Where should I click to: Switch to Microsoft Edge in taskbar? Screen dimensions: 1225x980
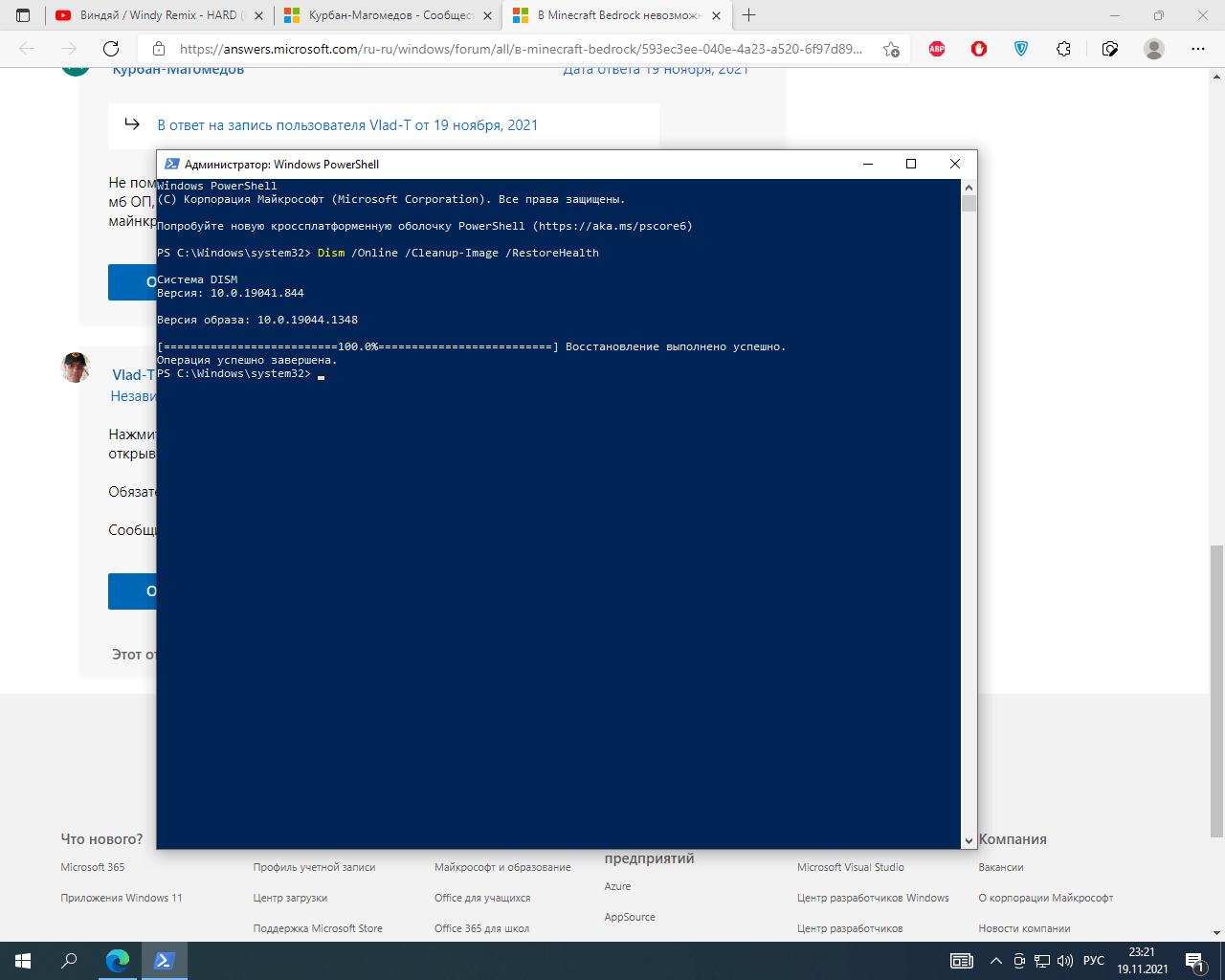(x=118, y=961)
